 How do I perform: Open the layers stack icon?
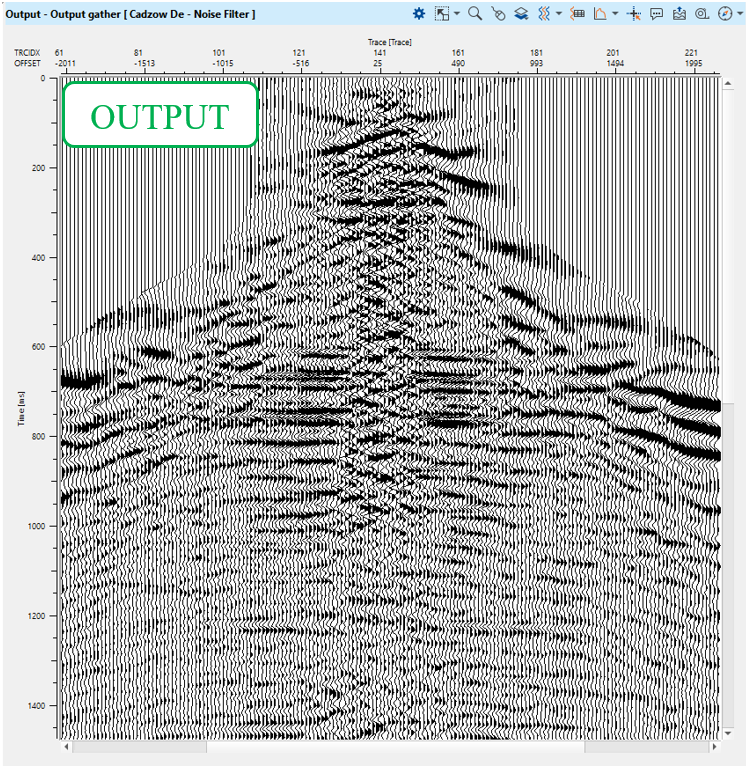[x=521, y=14]
